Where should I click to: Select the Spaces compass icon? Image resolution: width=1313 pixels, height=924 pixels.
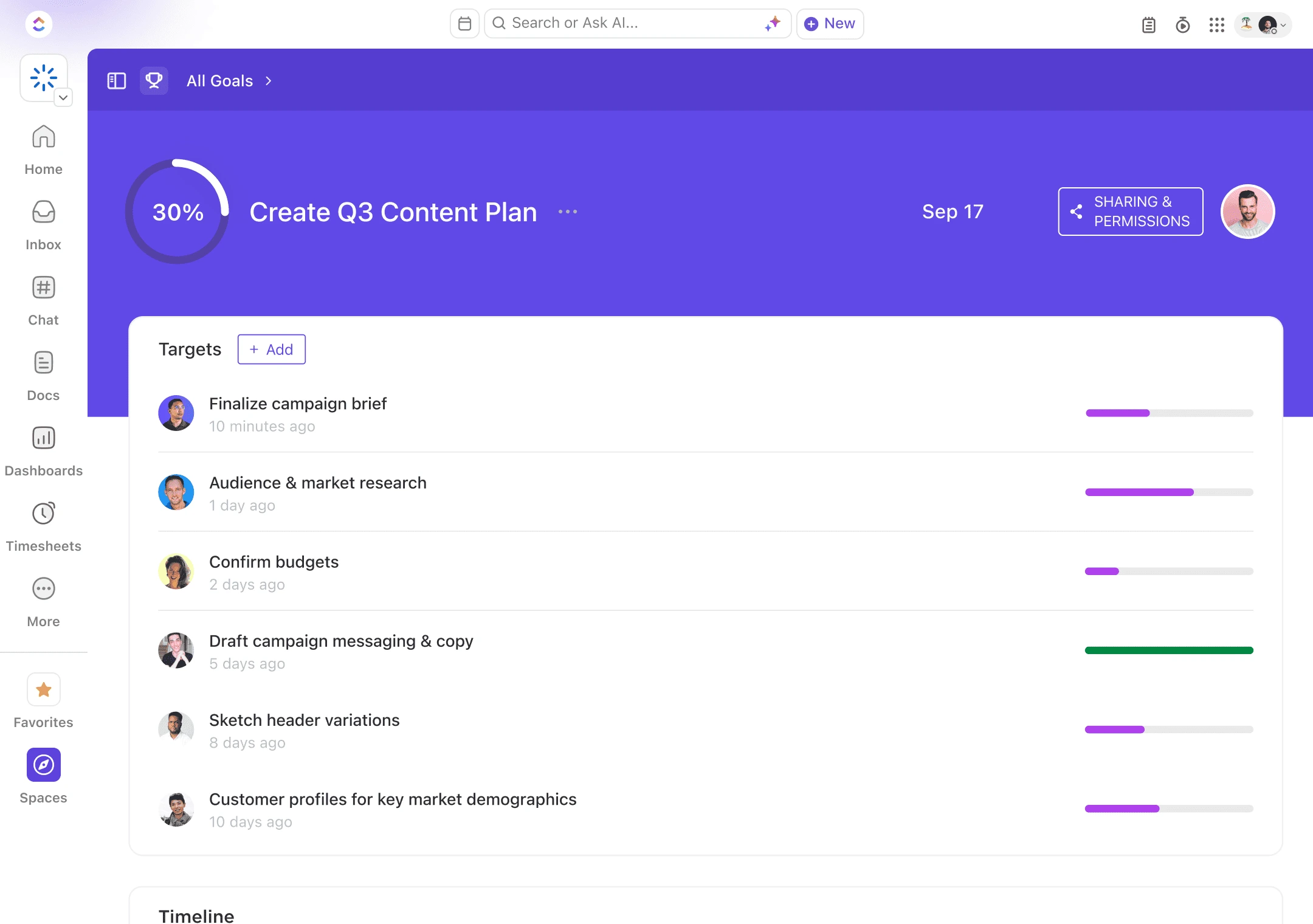43,765
